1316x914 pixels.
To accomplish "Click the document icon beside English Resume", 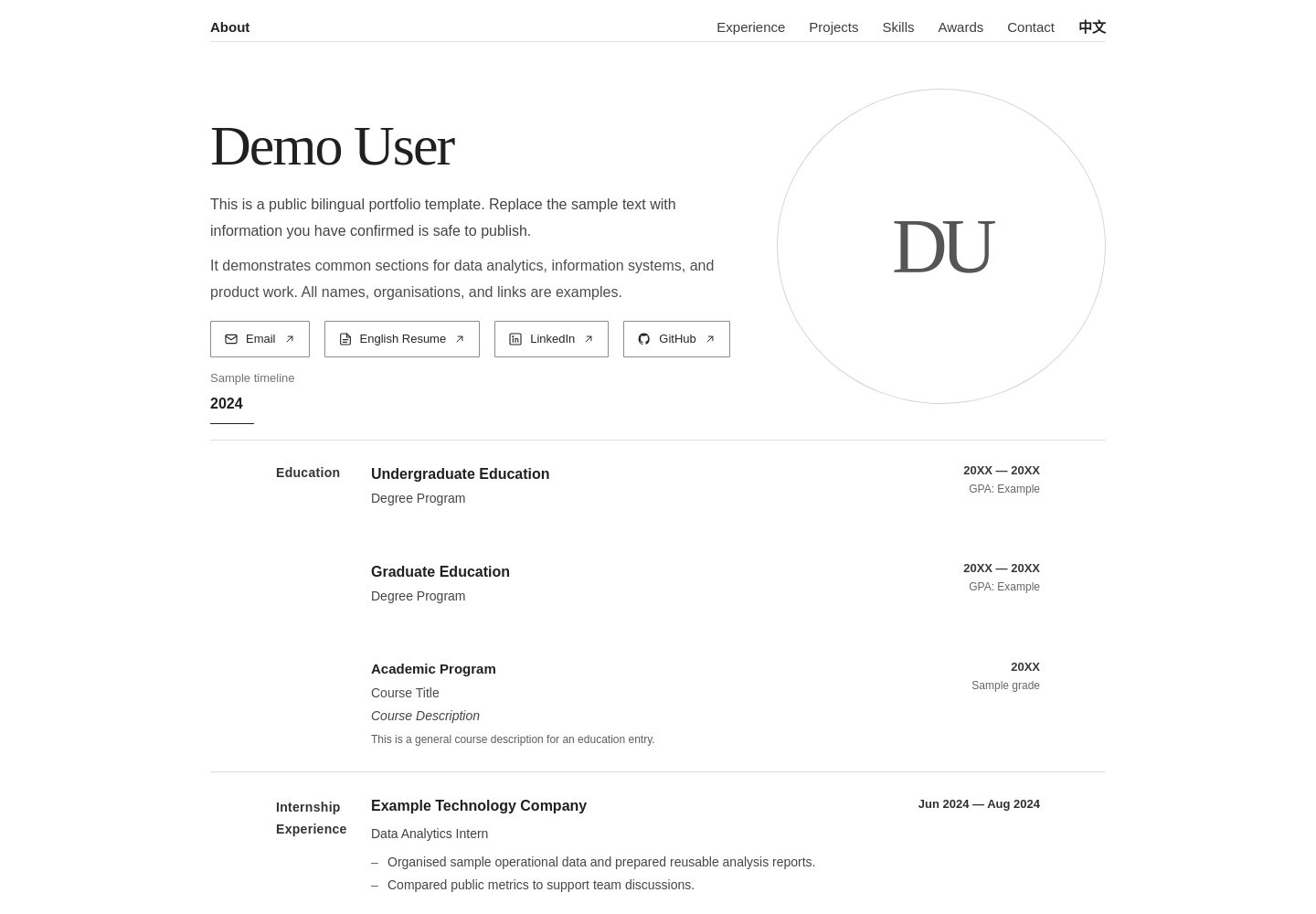I will coord(345,339).
